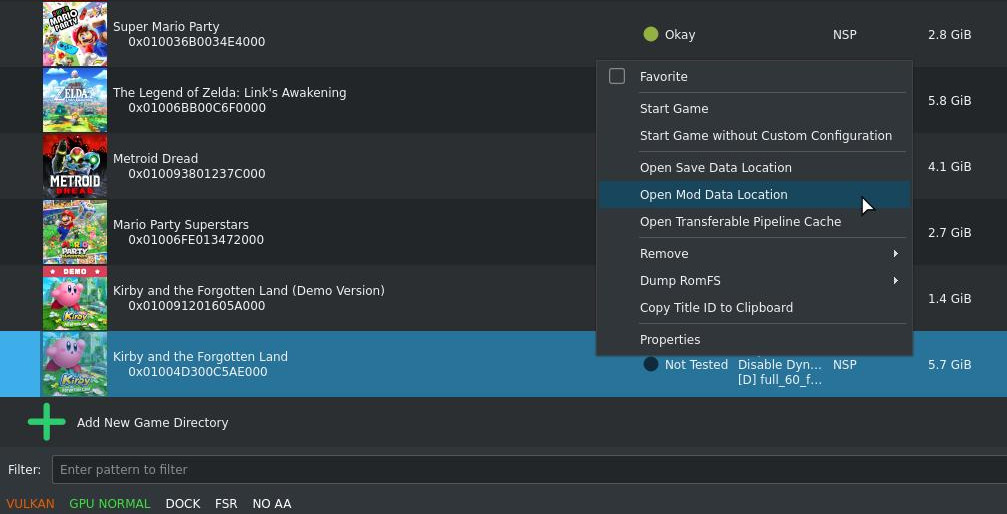Click title ID 0x01006BB00C6F0000

pos(197,108)
